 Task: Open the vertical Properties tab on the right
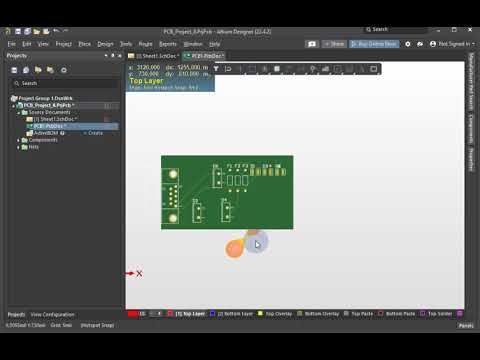pos(471,159)
